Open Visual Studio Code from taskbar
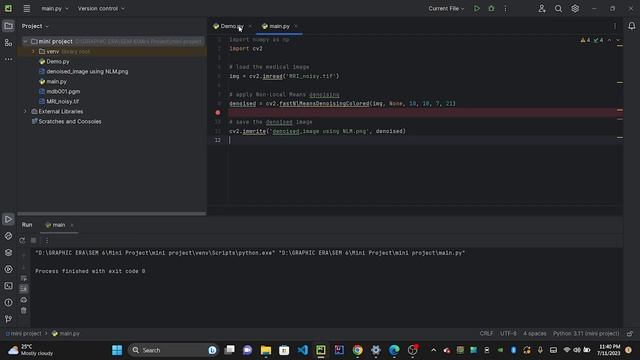This screenshot has width=640, height=360. click(302, 350)
